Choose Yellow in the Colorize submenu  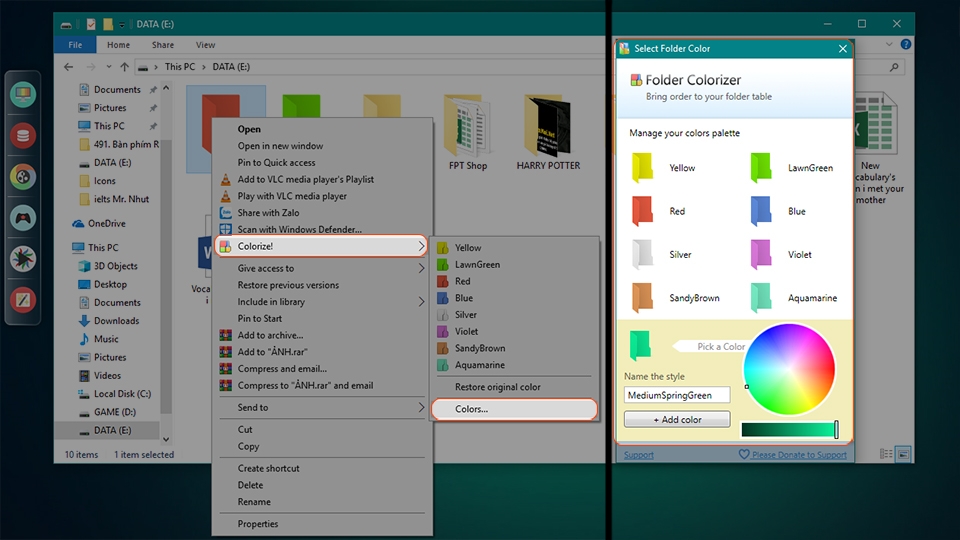(x=514, y=248)
